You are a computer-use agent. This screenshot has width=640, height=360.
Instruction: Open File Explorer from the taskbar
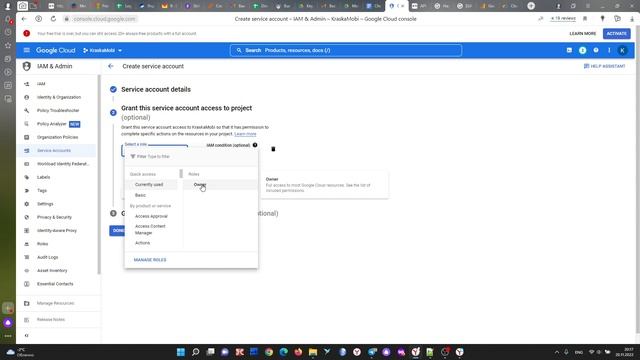[x=313, y=352]
